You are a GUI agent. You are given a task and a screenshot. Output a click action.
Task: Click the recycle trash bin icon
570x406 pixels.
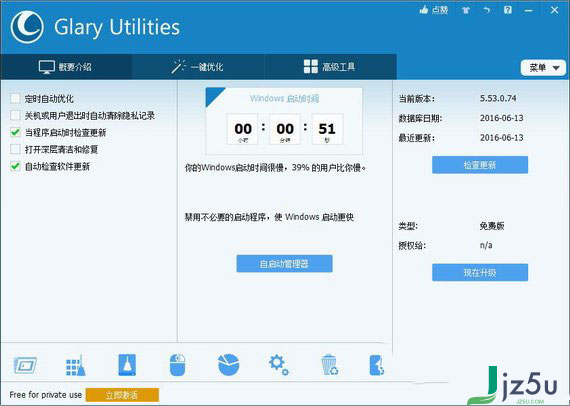pos(329,365)
